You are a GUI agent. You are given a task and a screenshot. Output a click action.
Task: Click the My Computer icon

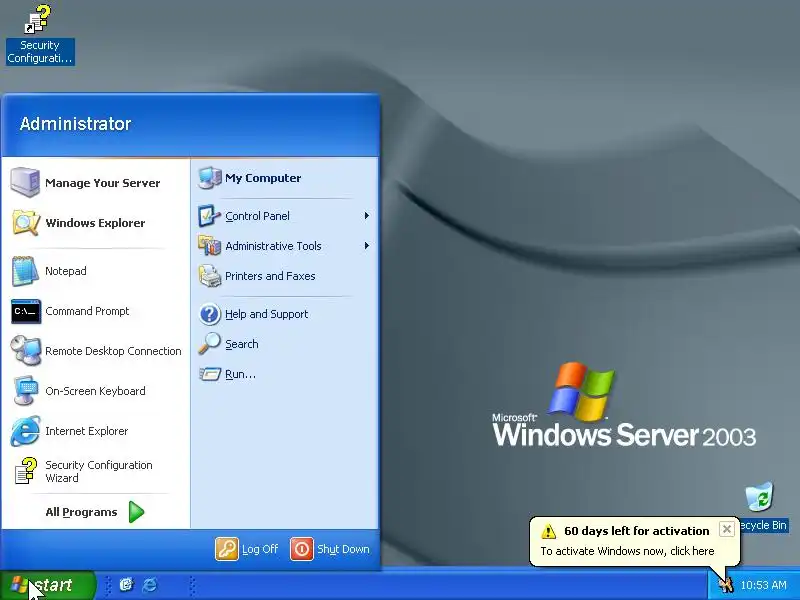click(x=210, y=178)
